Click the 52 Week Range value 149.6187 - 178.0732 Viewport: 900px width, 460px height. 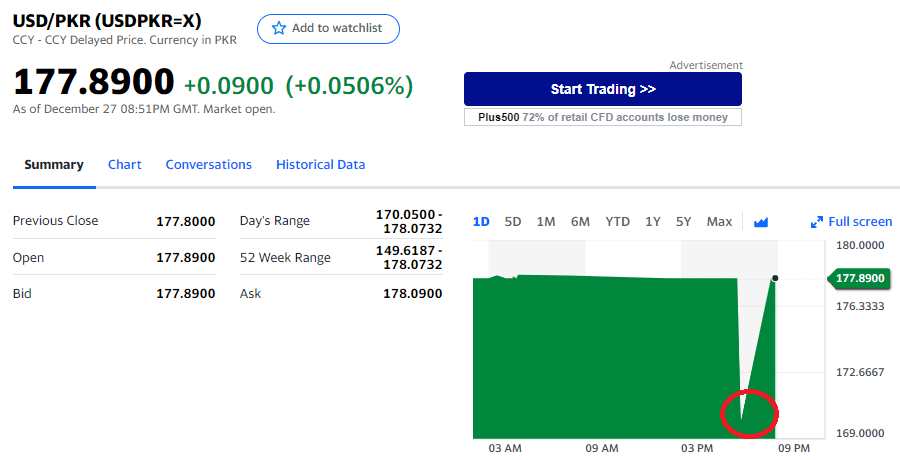click(409, 257)
